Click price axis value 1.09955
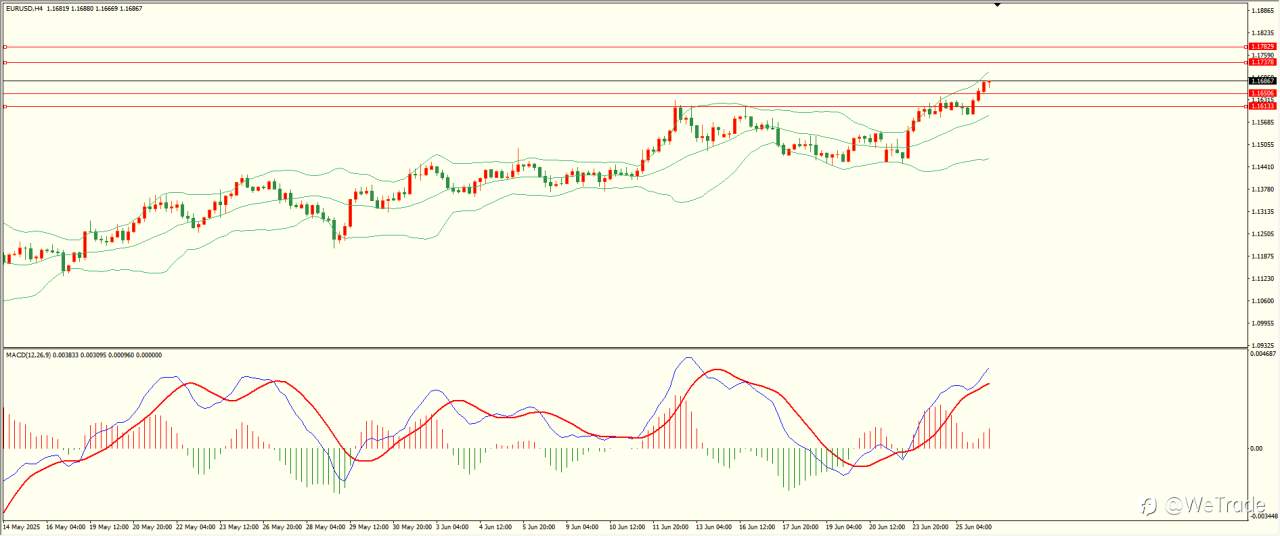1280x536 pixels. coord(1262,324)
